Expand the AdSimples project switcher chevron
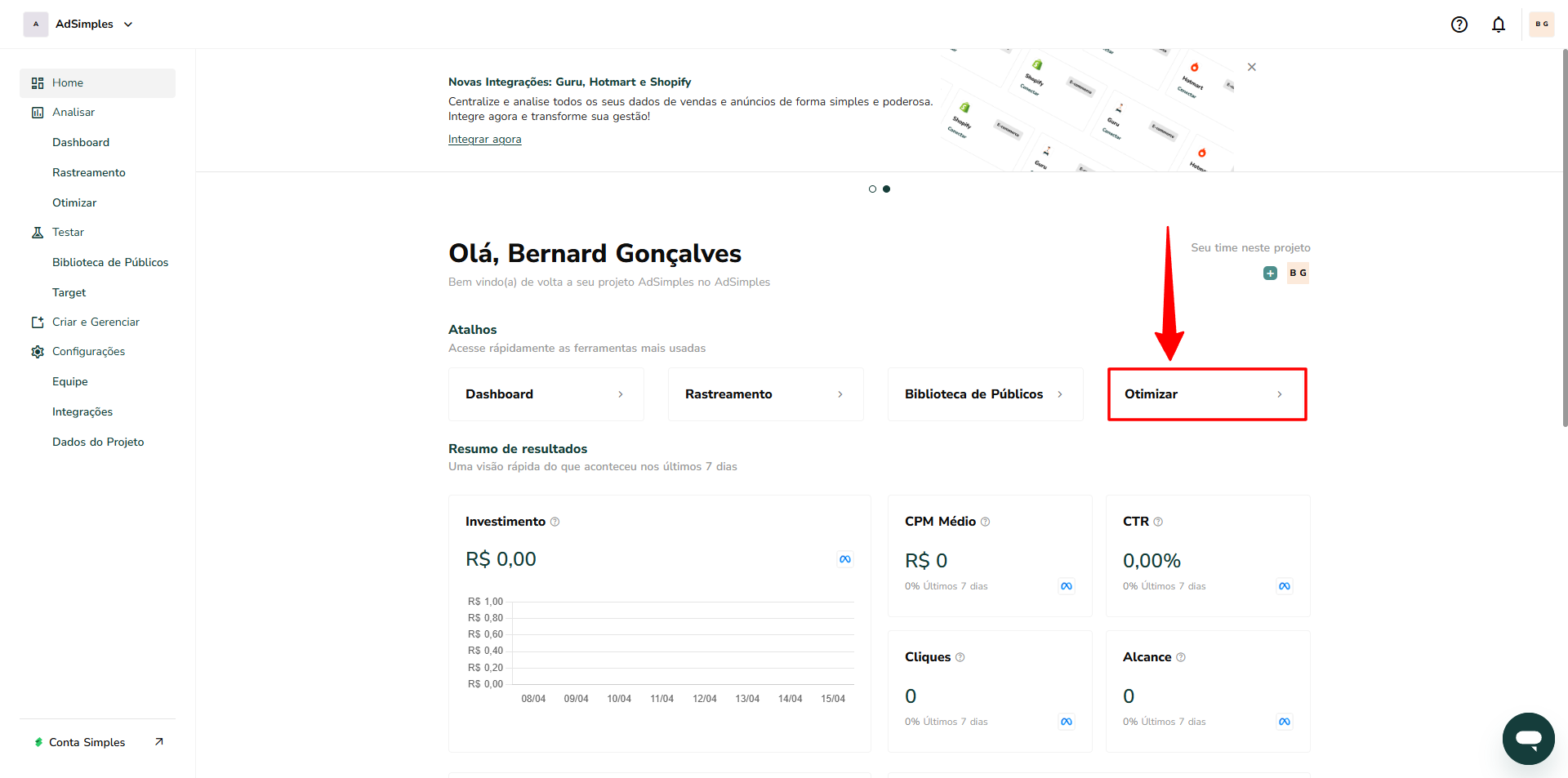This screenshot has width=1568, height=778. point(128,24)
